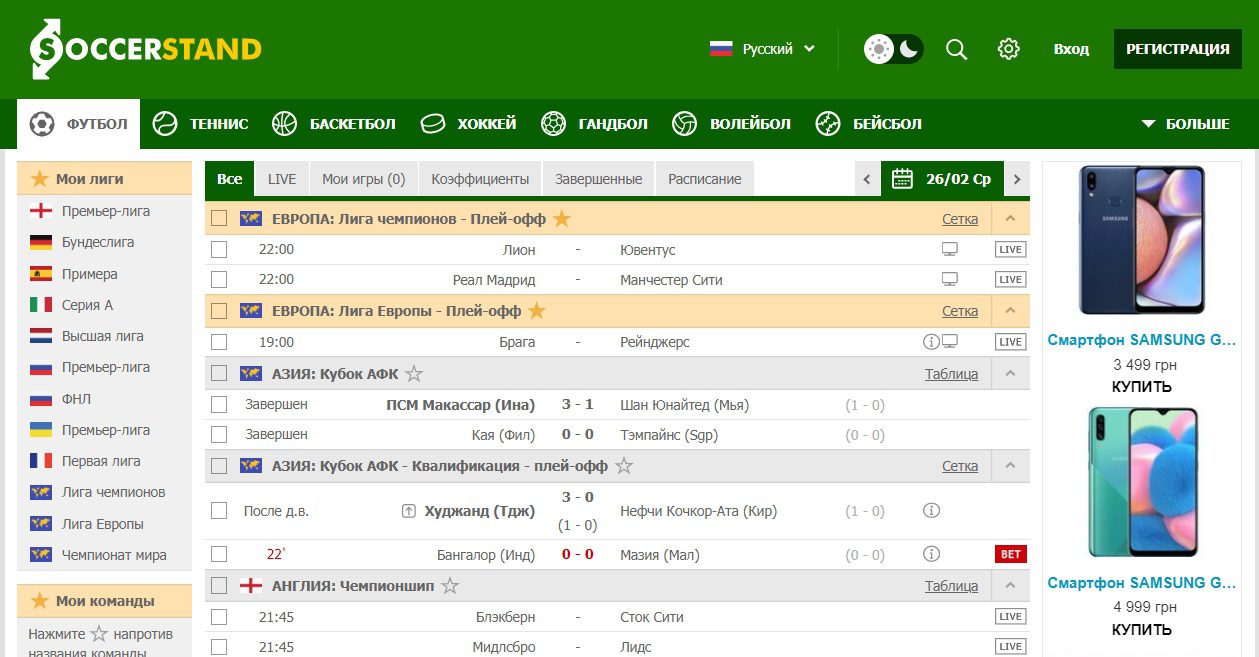Screen dimensions: 1259x657
Task: Click LIVE badge for Мидлсбро - Лидс
Action: pyautogui.click(x=1011, y=647)
